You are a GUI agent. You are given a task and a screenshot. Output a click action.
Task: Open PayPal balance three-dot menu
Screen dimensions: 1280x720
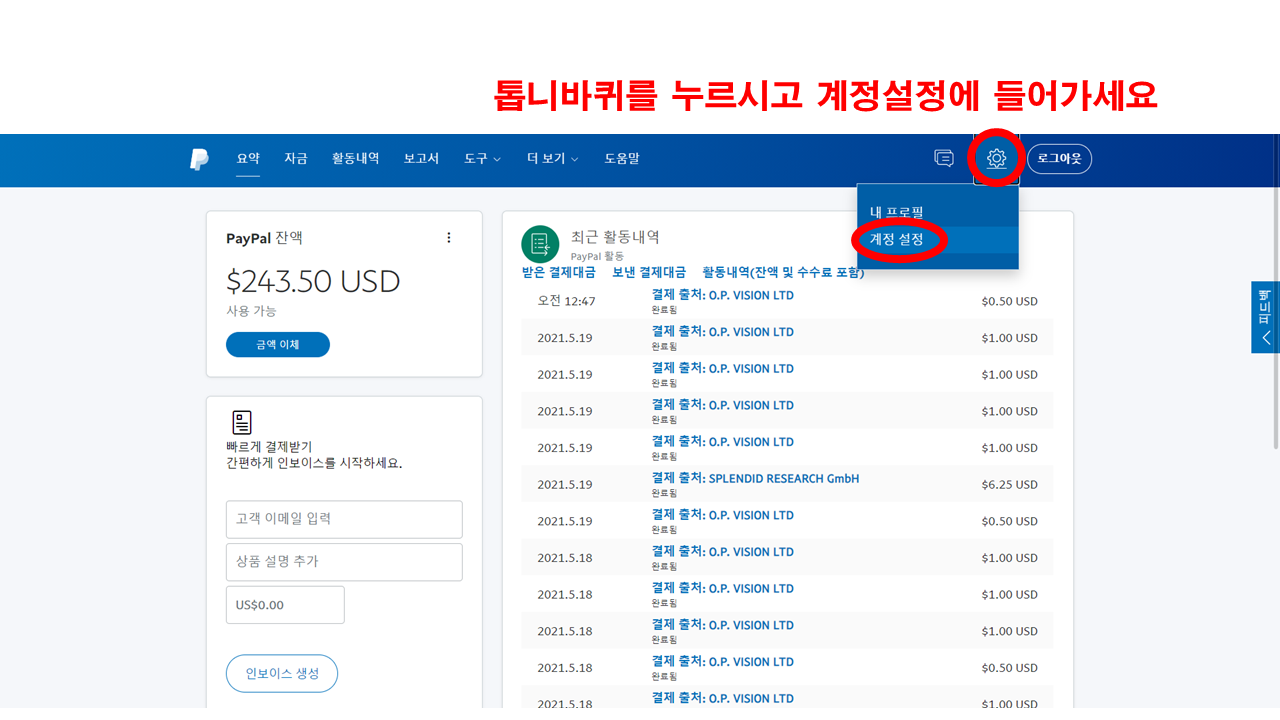point(449,238)
